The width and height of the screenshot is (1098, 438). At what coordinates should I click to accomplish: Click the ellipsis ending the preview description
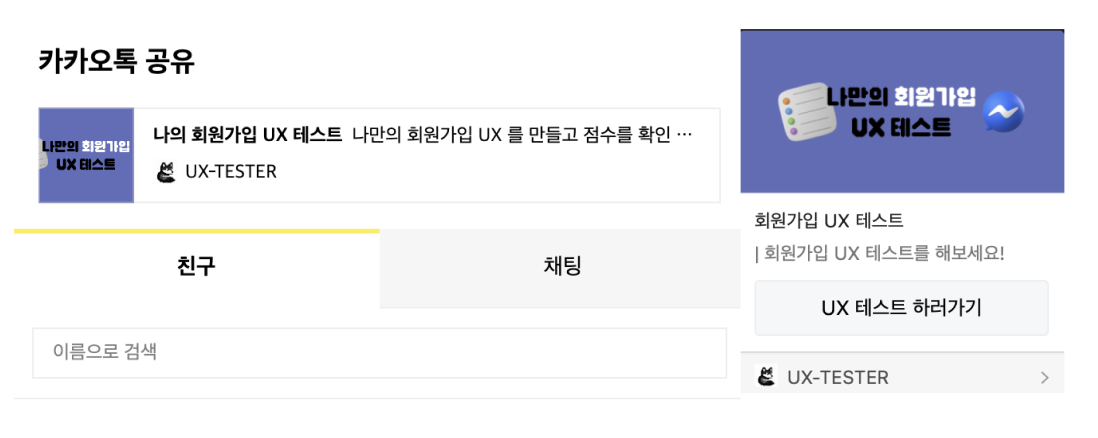click(686, 135)
